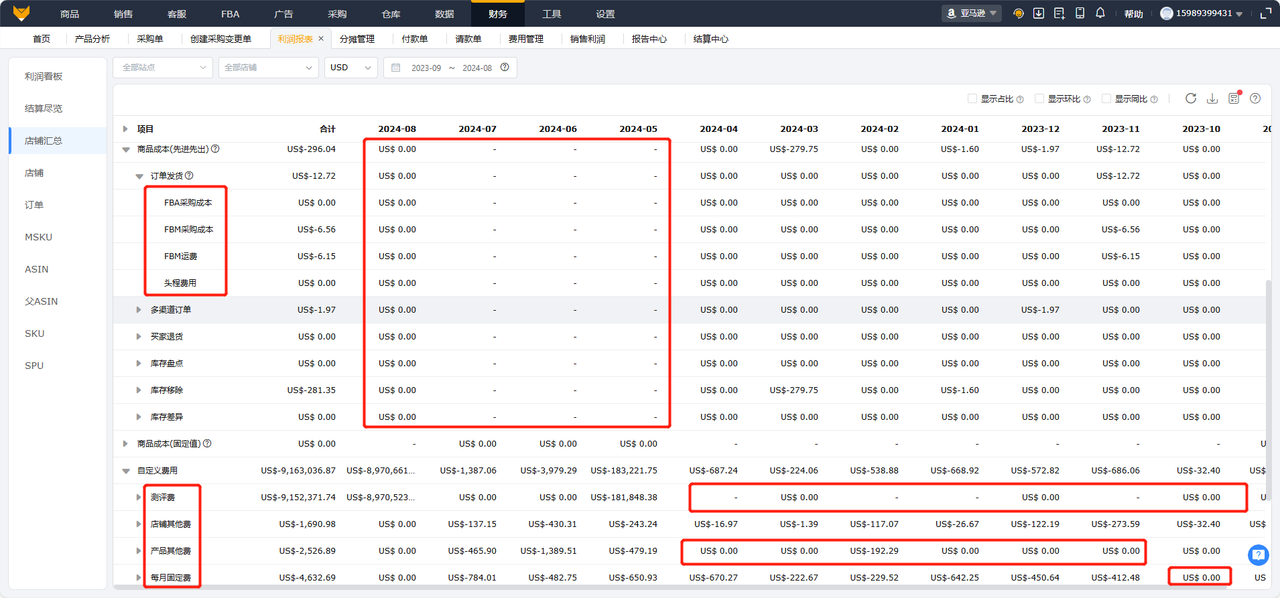Open the 全部店铺 store dropdown
The height and width of the screenshot is (598, 1280).
click(x=267, y=68)
